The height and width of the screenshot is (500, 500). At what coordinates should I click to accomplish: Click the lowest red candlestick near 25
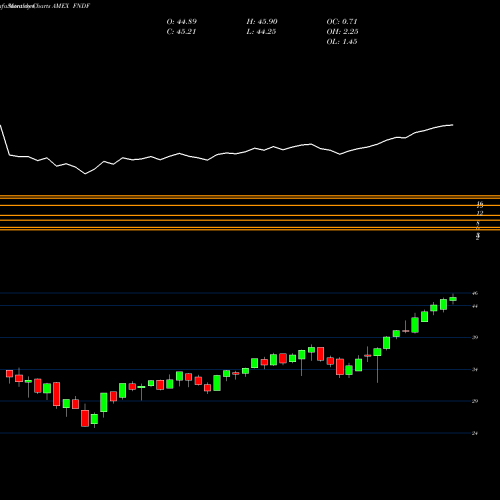pyautogui.click(x=85, y=418)
